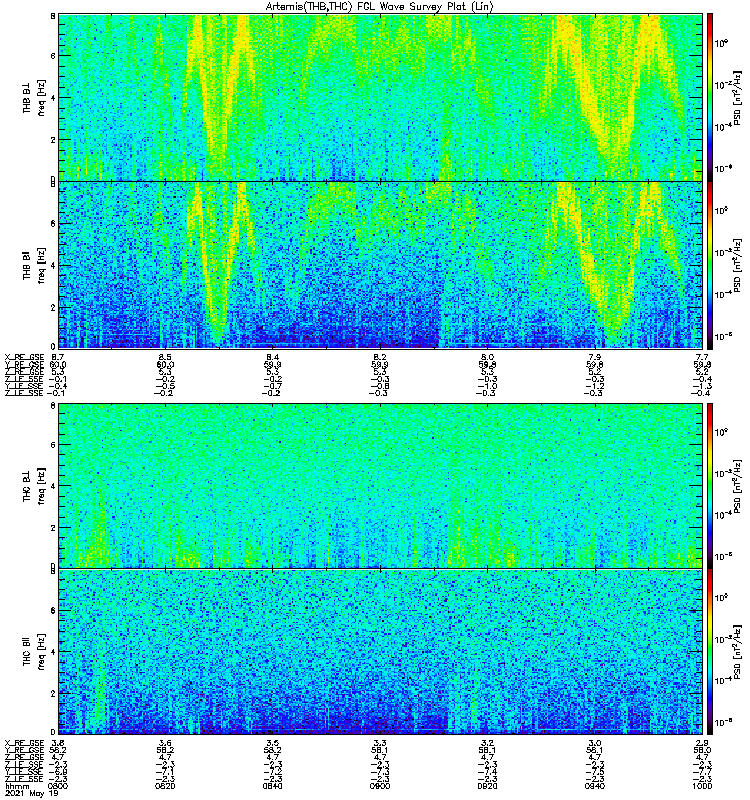Select the THB B⊥ freq [Hz] axis label

(34, 97)
